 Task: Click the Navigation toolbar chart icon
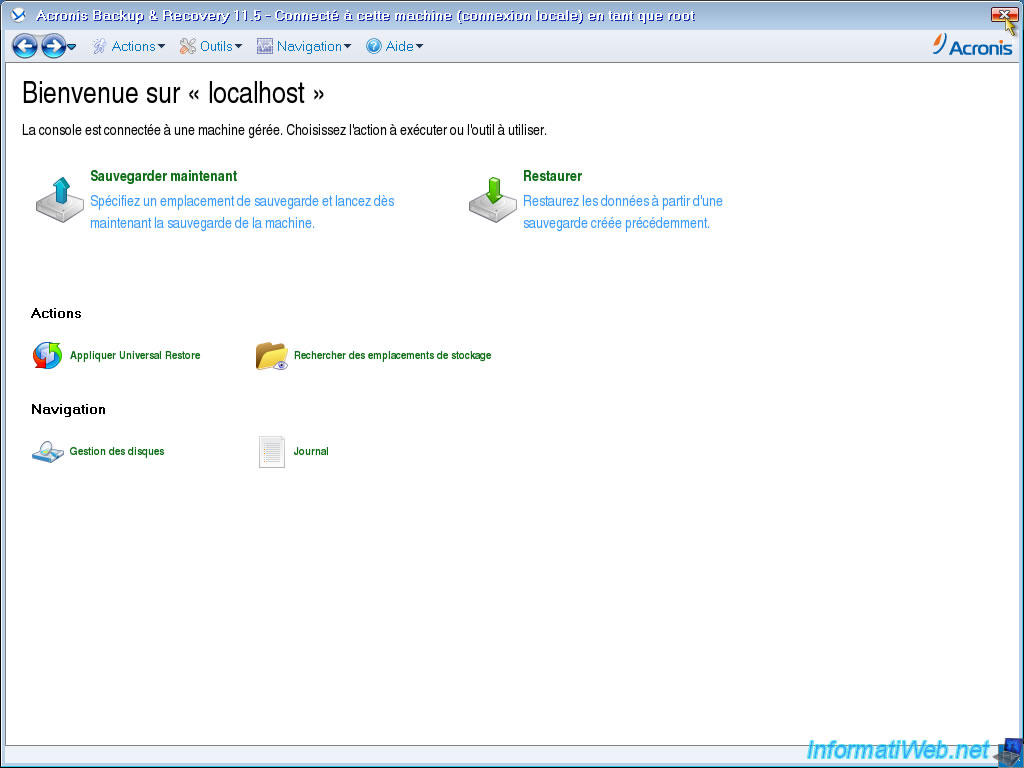264,46
